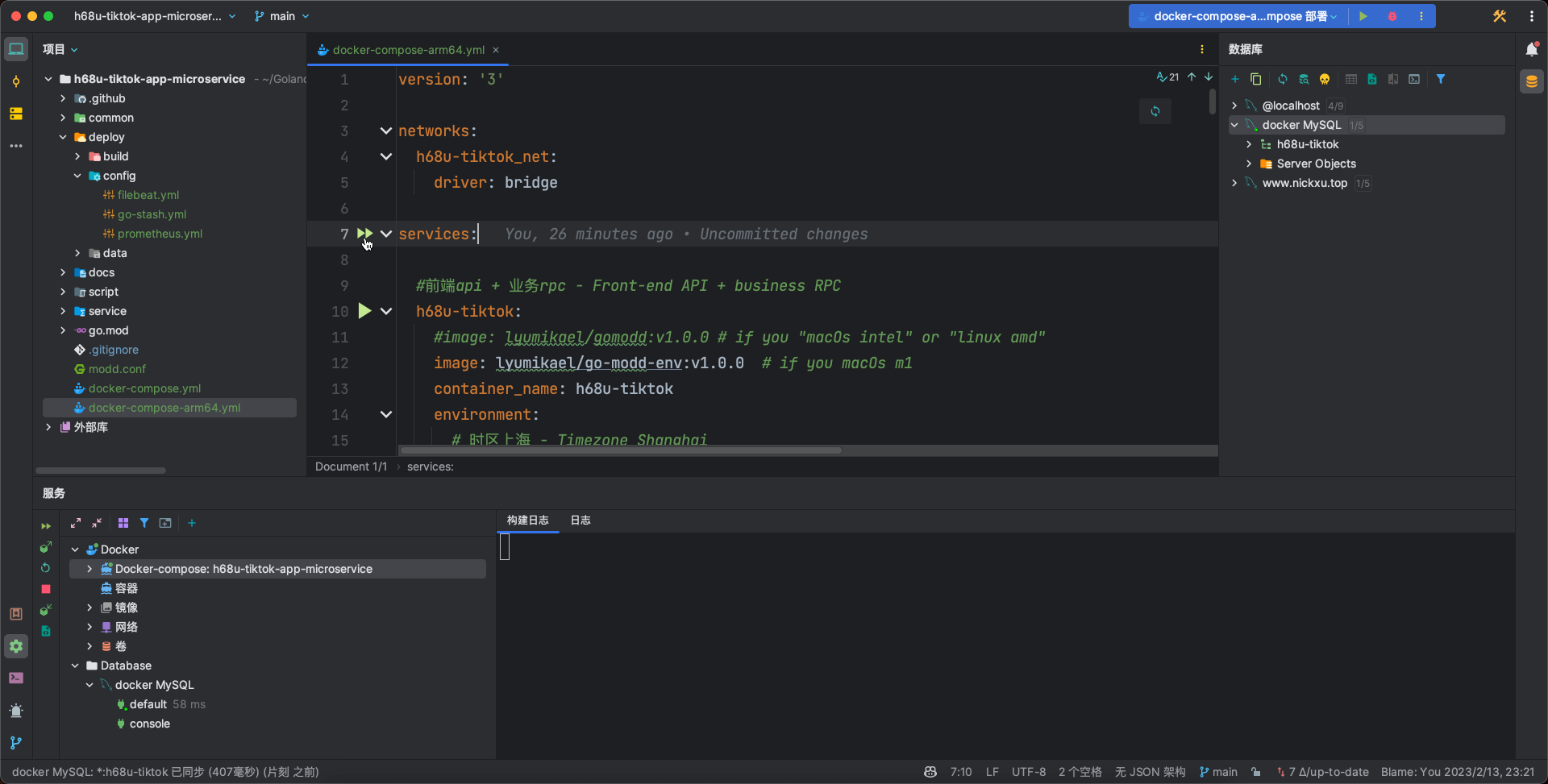
Task: Open the 项目 view dropdown
Action: (60, 49)
